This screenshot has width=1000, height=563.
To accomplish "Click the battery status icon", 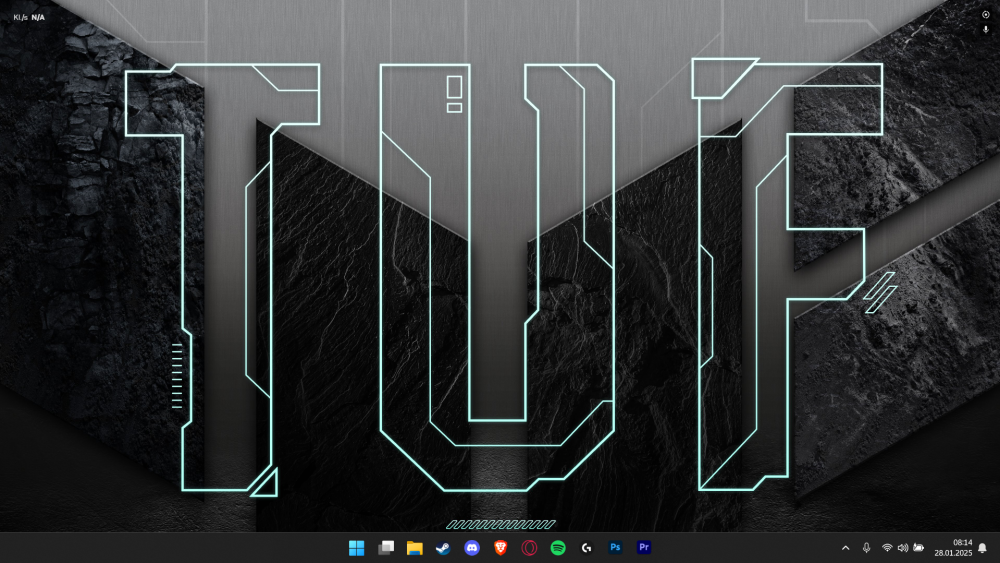I will click(x=918, y=548).
